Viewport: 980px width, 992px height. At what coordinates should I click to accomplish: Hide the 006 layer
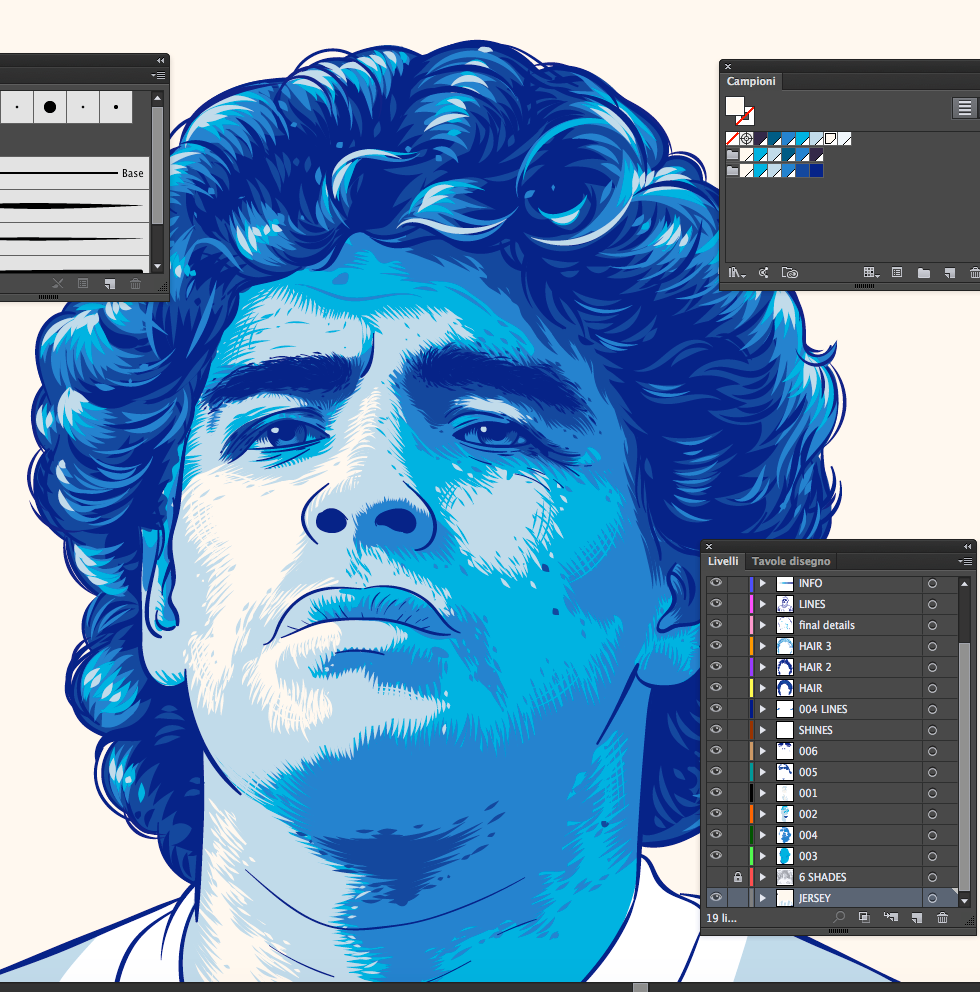pyautogui.click(x=716, y=750)
